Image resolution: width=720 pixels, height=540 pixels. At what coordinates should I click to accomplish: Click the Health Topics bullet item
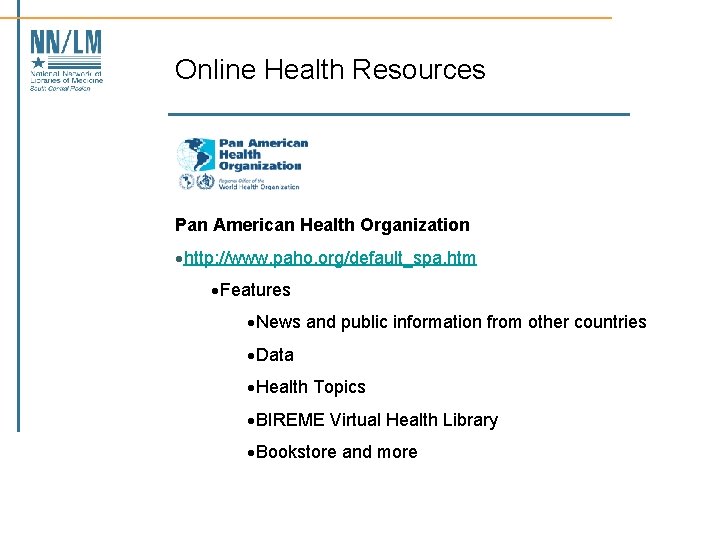(310, 387)
